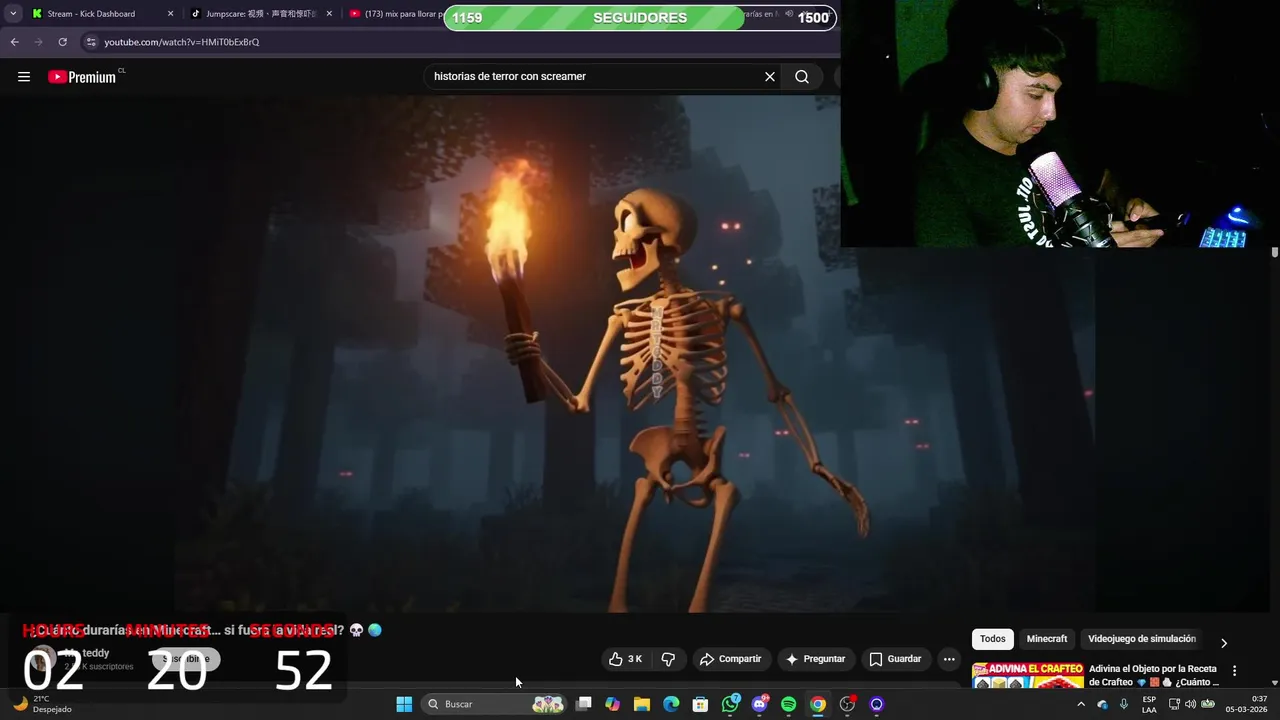1280x720 pixels.
Task: Click the taskbar Buscar search box
Action: pyautogui.click(x=495, y=704)
